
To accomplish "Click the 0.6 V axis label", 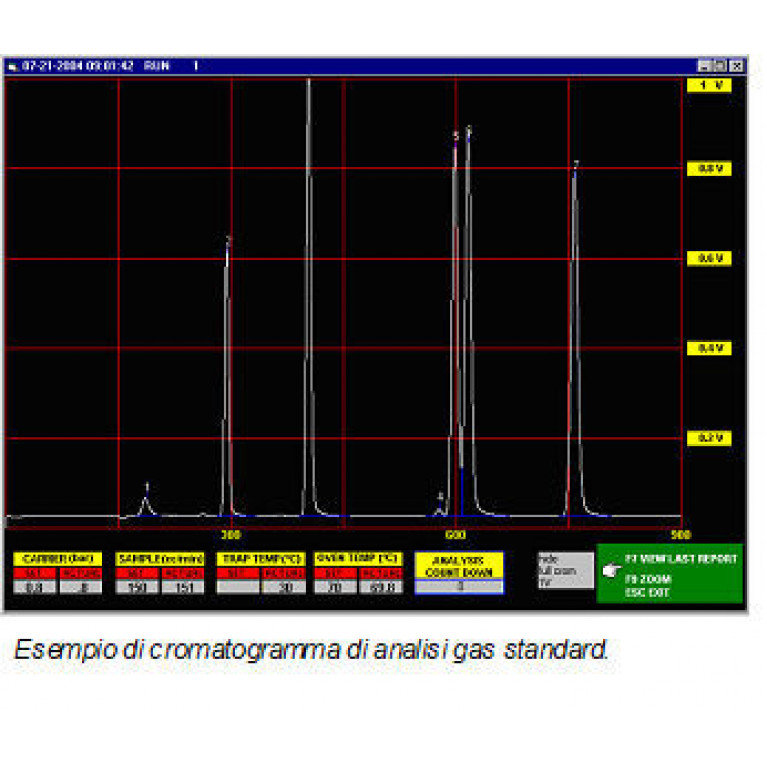I will pyautogui.click(x=709, y=258).
